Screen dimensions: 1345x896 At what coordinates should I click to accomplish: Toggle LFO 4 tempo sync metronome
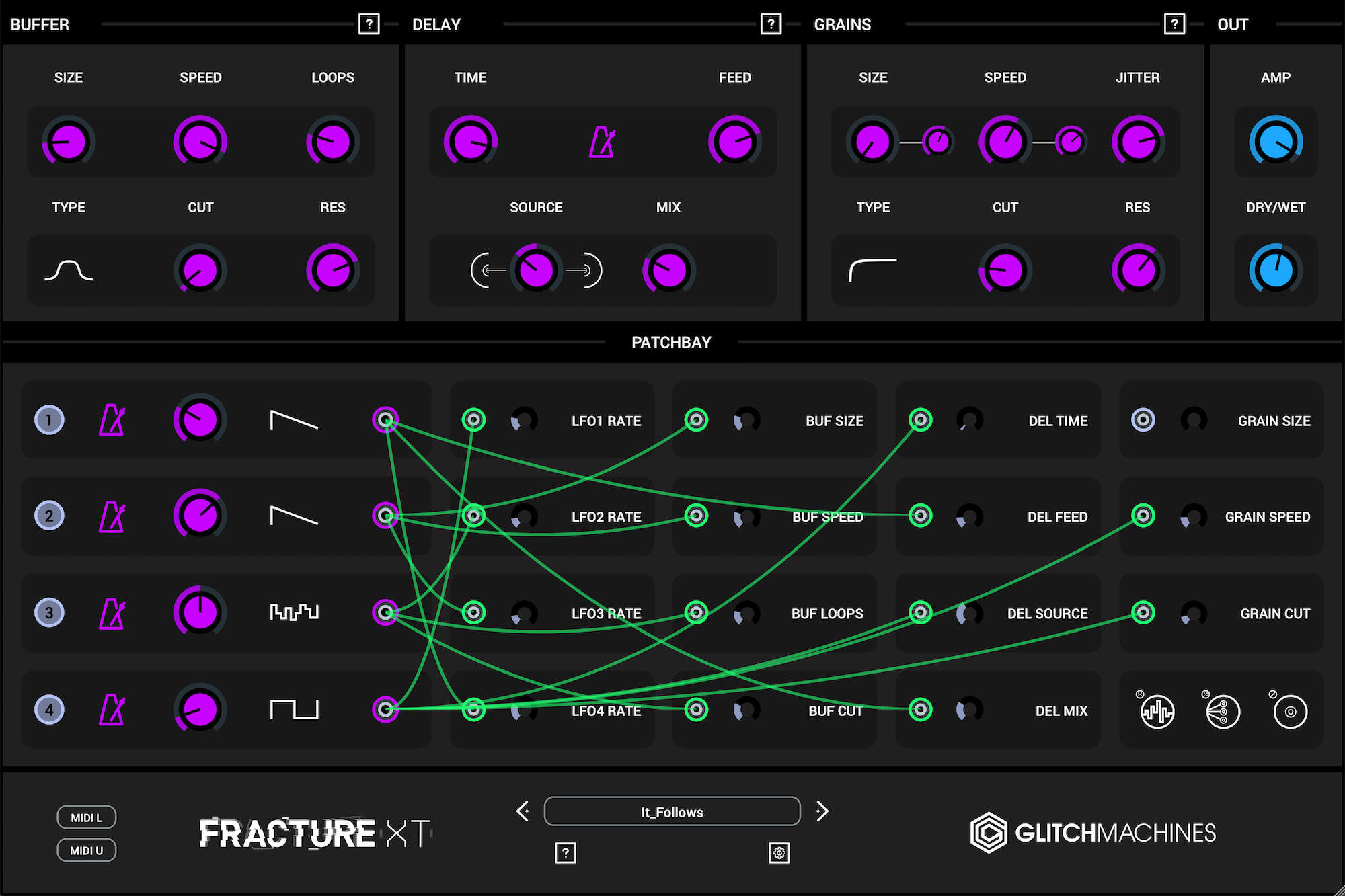[x=112, y=710]
